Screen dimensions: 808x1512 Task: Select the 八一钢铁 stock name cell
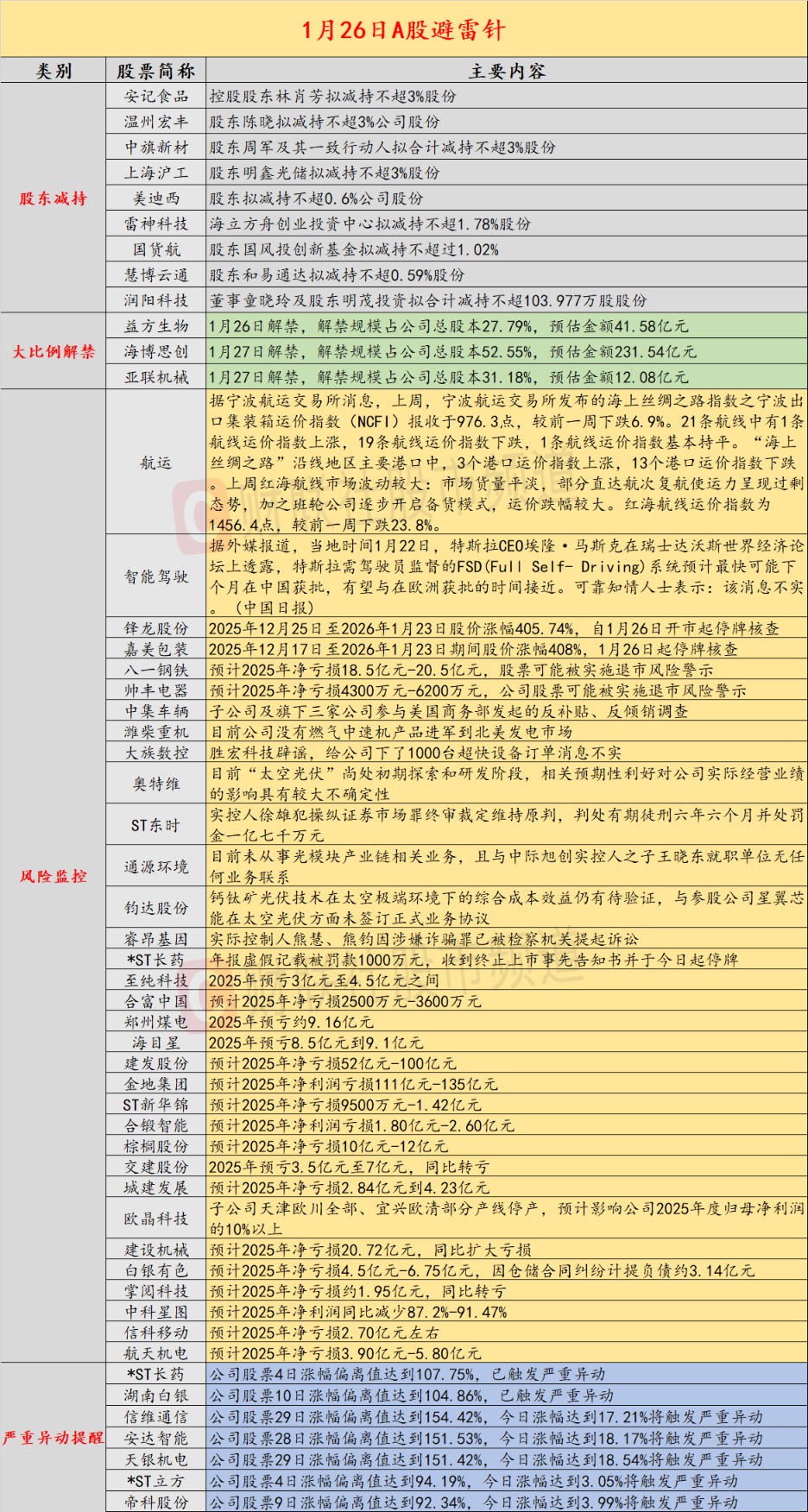pos(155,670)
